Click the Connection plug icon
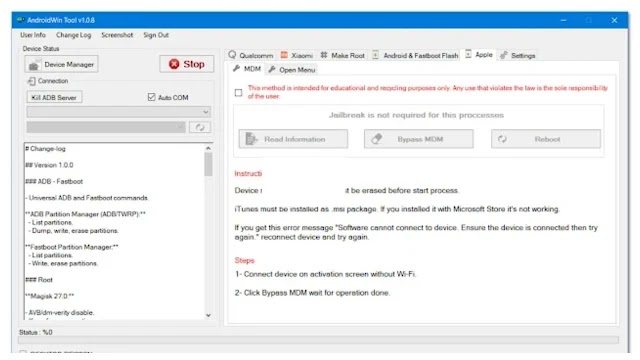 [x=31, y=81]
